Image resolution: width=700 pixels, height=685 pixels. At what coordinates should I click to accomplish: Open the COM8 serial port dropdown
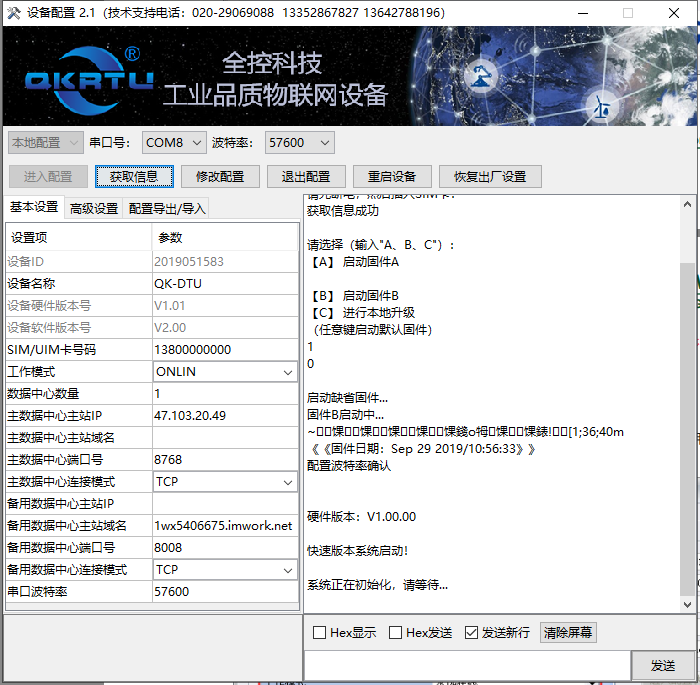[x=174, y=143]
